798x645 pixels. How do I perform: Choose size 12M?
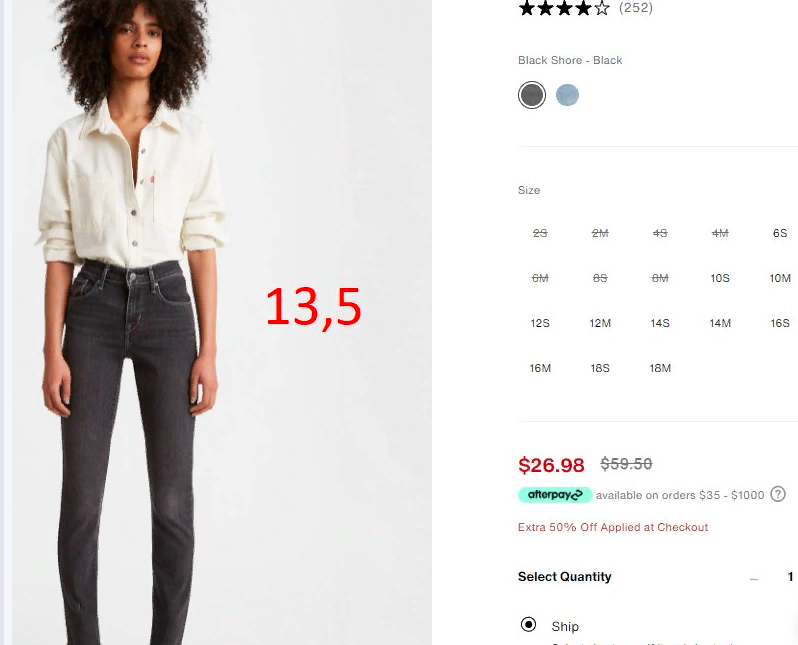pyautogui.click(x=600, y=323)
